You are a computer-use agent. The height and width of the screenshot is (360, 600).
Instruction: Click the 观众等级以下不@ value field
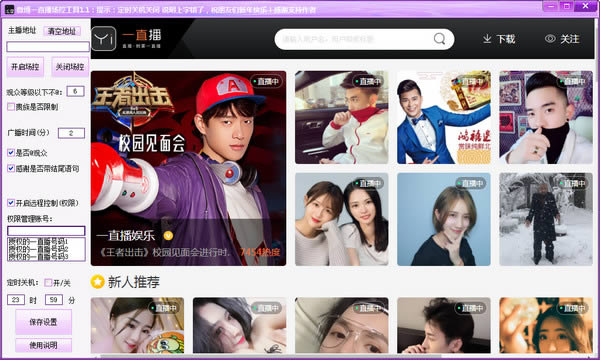point(75,91)
